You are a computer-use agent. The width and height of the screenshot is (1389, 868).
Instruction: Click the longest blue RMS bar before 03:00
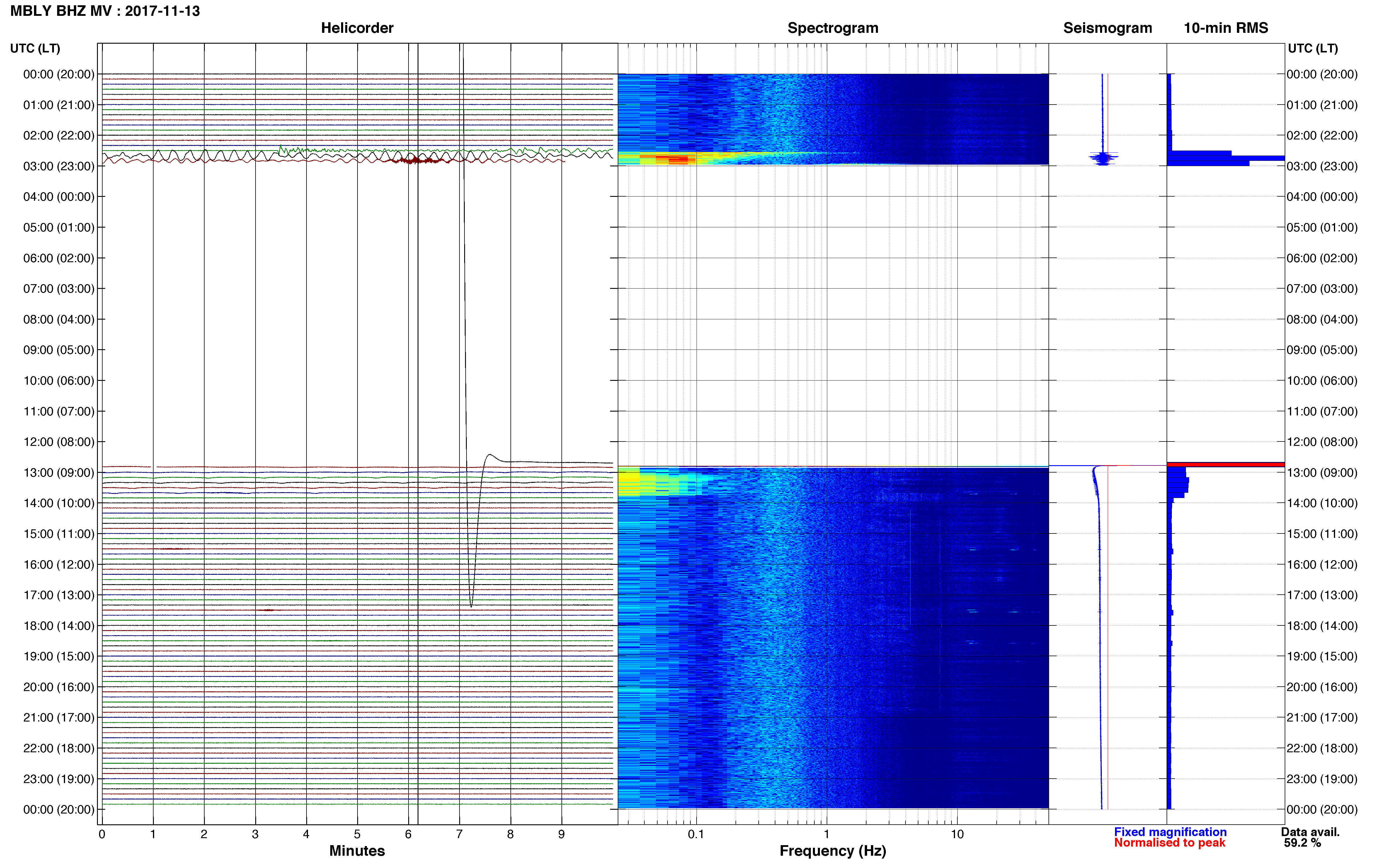pos(1225,158)
